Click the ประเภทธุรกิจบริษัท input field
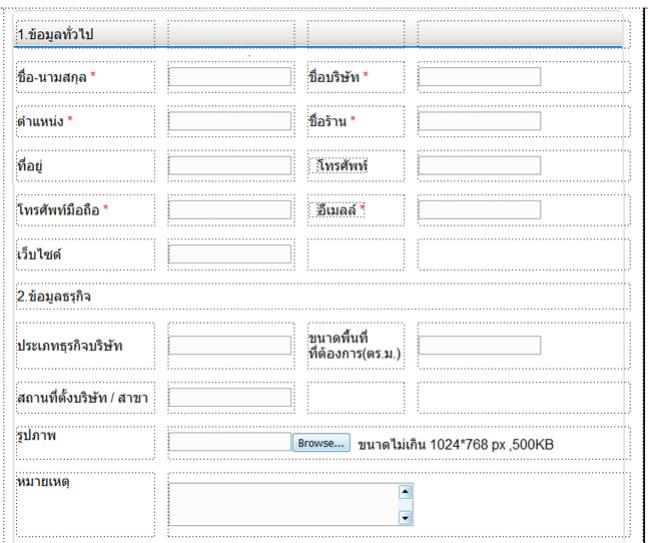Viewport: 650px width, 543px height. point(230,345)
